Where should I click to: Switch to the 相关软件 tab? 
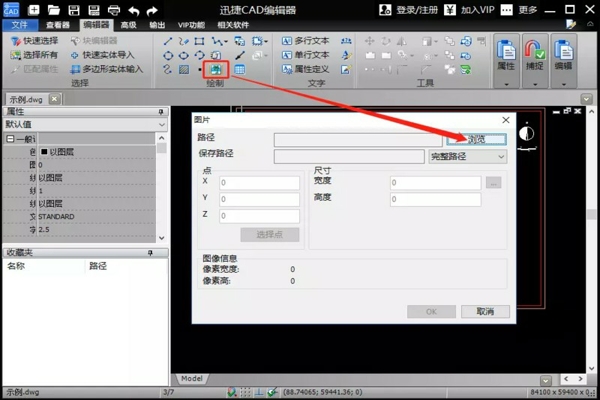click(x=233, y=25)
